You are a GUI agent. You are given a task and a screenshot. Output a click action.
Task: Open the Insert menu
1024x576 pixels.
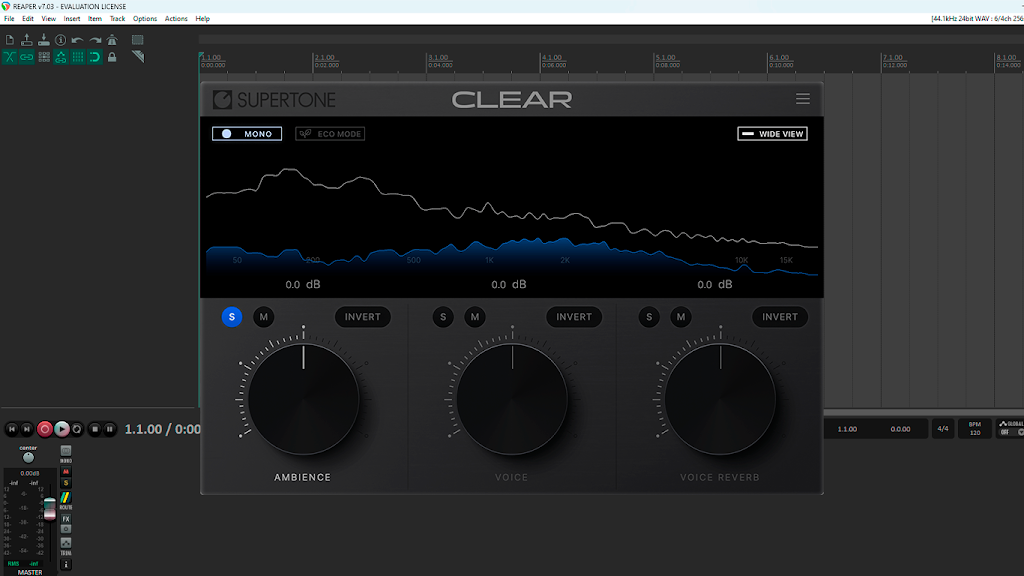pos(72,19)
